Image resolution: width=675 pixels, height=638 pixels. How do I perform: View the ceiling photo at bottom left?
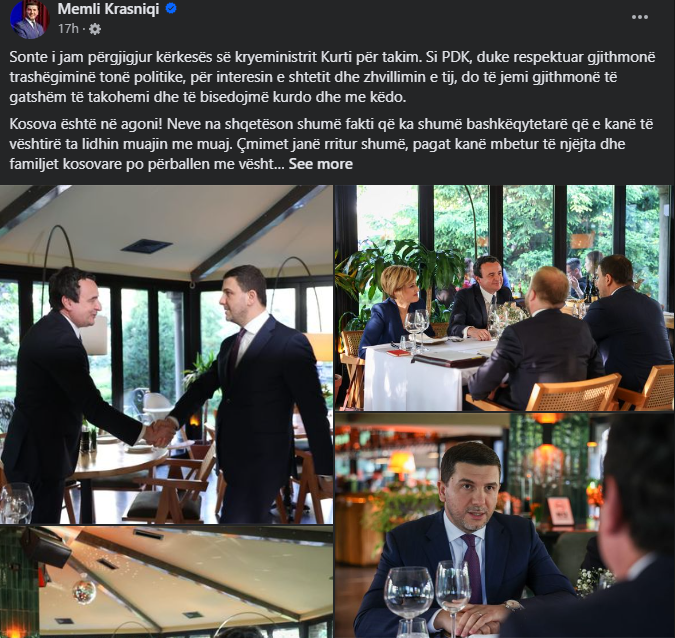pos(166,582)
